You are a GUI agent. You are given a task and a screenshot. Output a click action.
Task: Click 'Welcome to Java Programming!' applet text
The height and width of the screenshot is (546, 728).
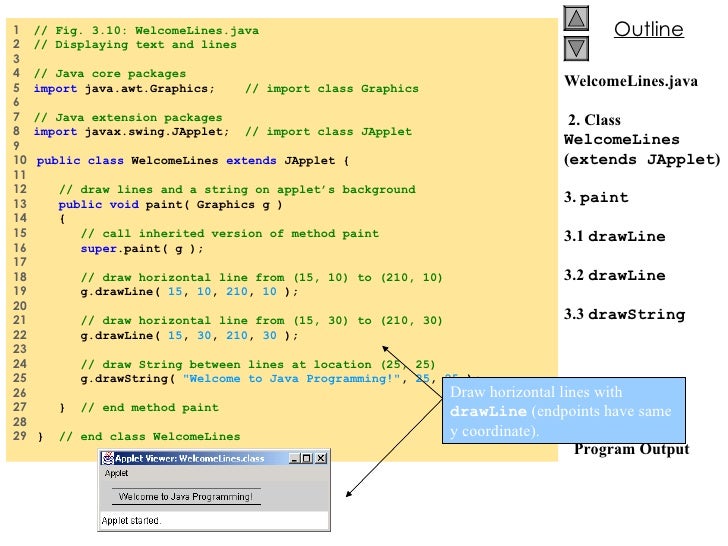[186, 497]
